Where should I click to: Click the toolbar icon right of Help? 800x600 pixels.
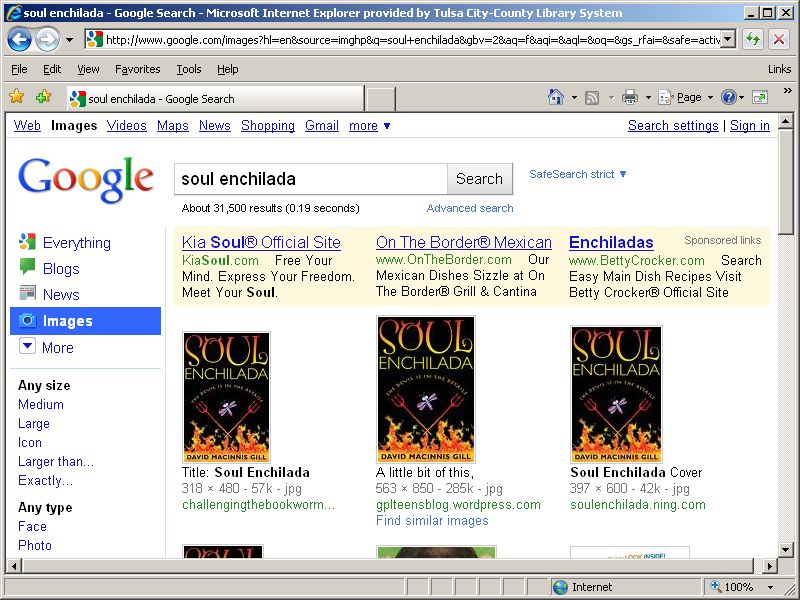pyautogui.click(x=760, y=97)
